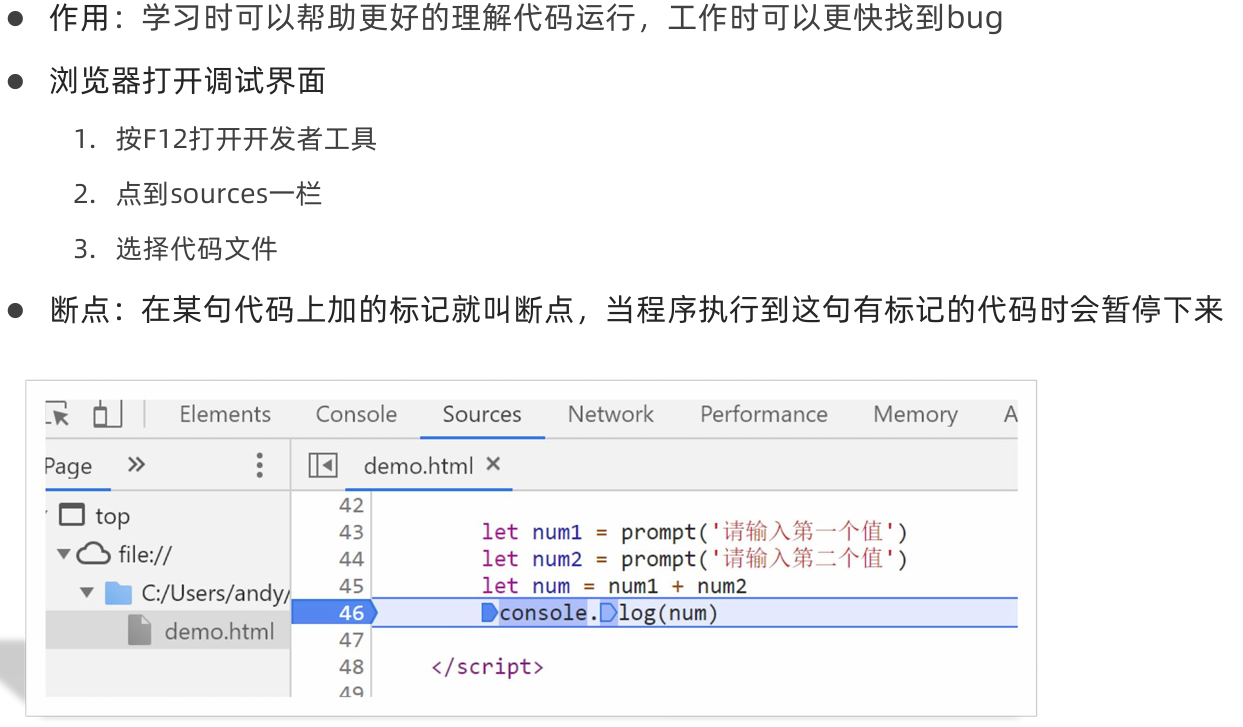Click the text '点到sources一栏'
This screenshot has height=727, width=1243.
219,193
